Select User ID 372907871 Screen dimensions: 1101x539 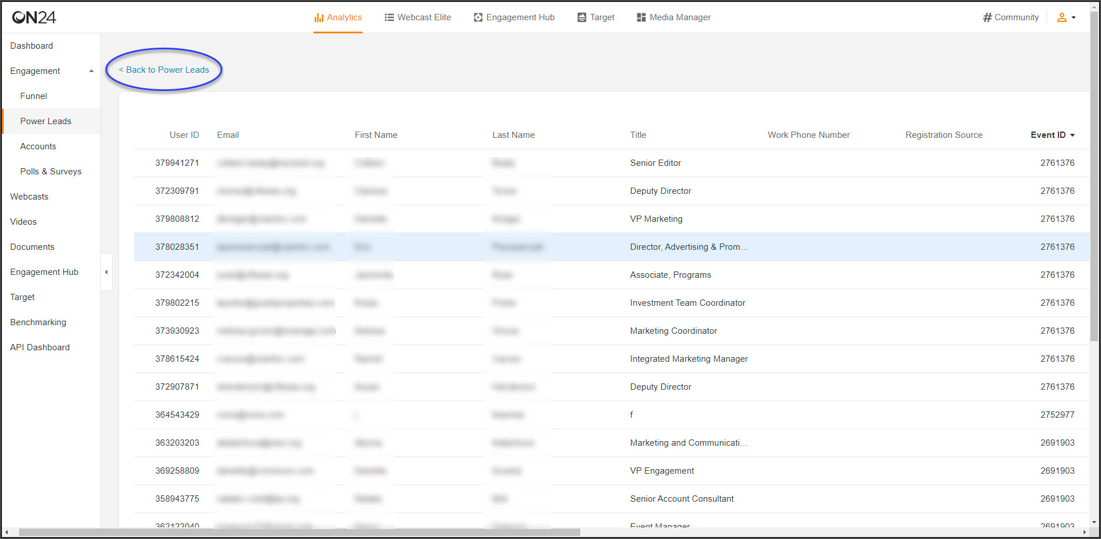click(177, 387)
